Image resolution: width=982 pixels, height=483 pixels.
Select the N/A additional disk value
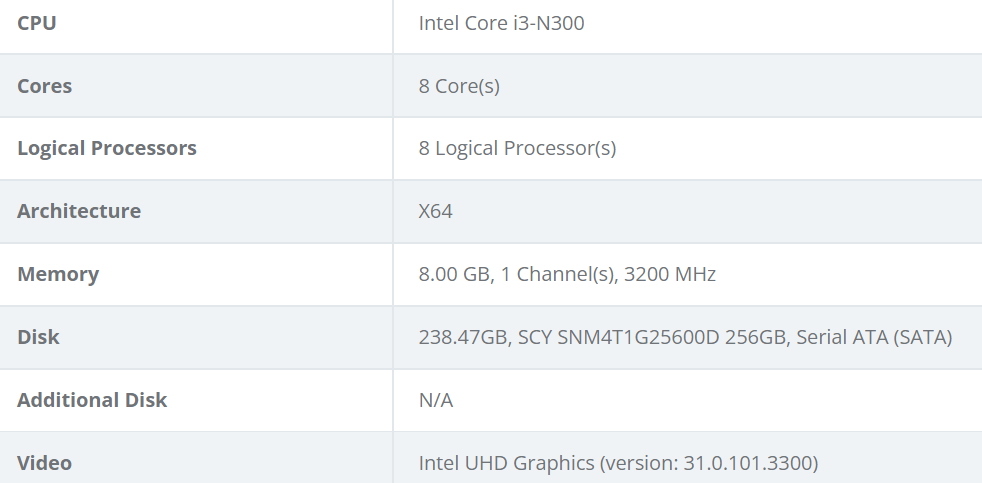click(435, 400)
